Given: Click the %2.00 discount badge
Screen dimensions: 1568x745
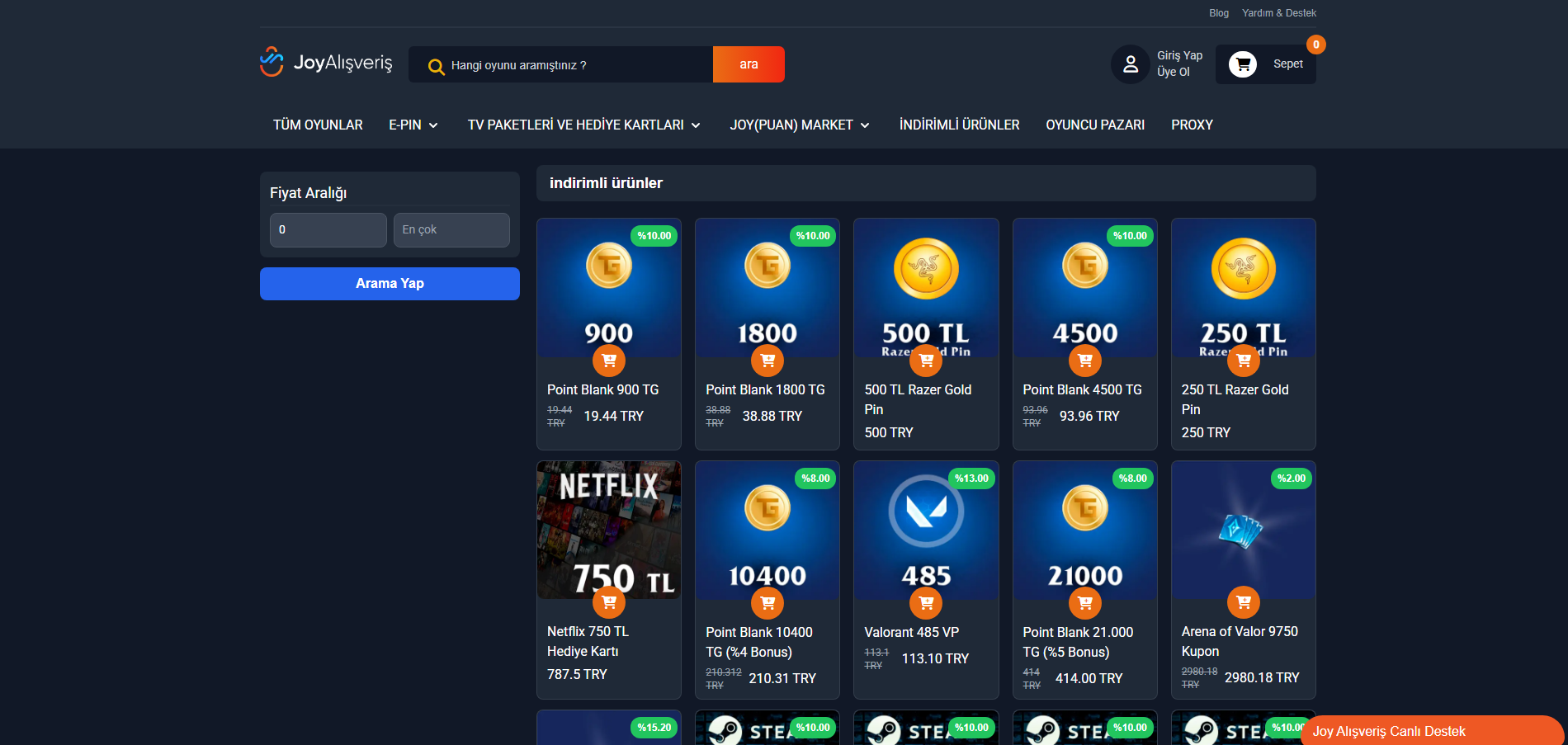Looking at the screenshot, I should (x=1292, y=479).
